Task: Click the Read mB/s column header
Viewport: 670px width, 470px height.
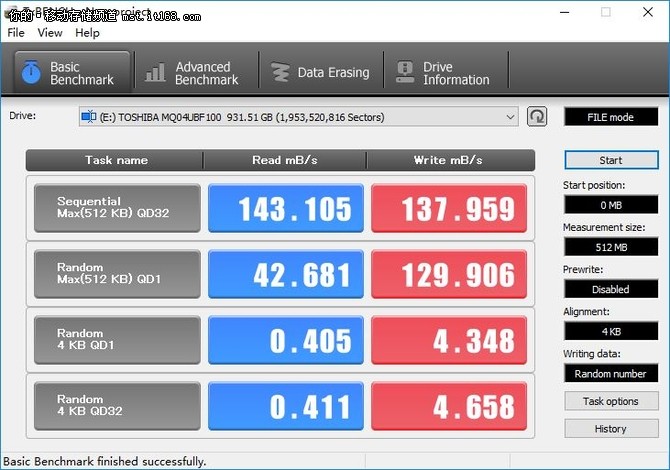Action: point(285,160)
